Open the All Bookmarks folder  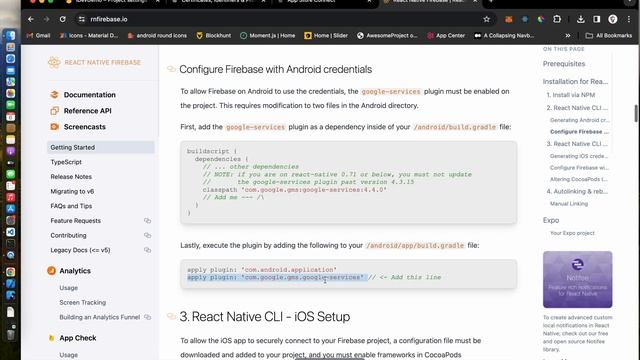tap(609, 36)
